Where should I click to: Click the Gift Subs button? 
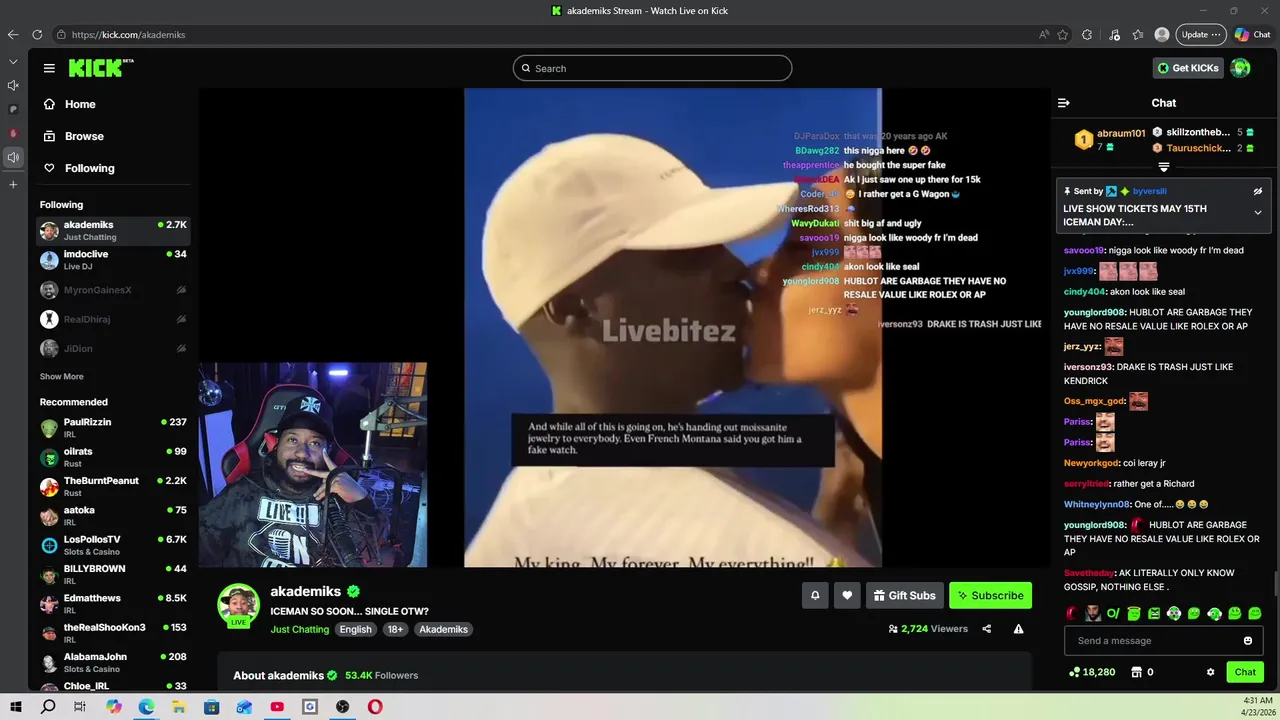coord(904,595)
